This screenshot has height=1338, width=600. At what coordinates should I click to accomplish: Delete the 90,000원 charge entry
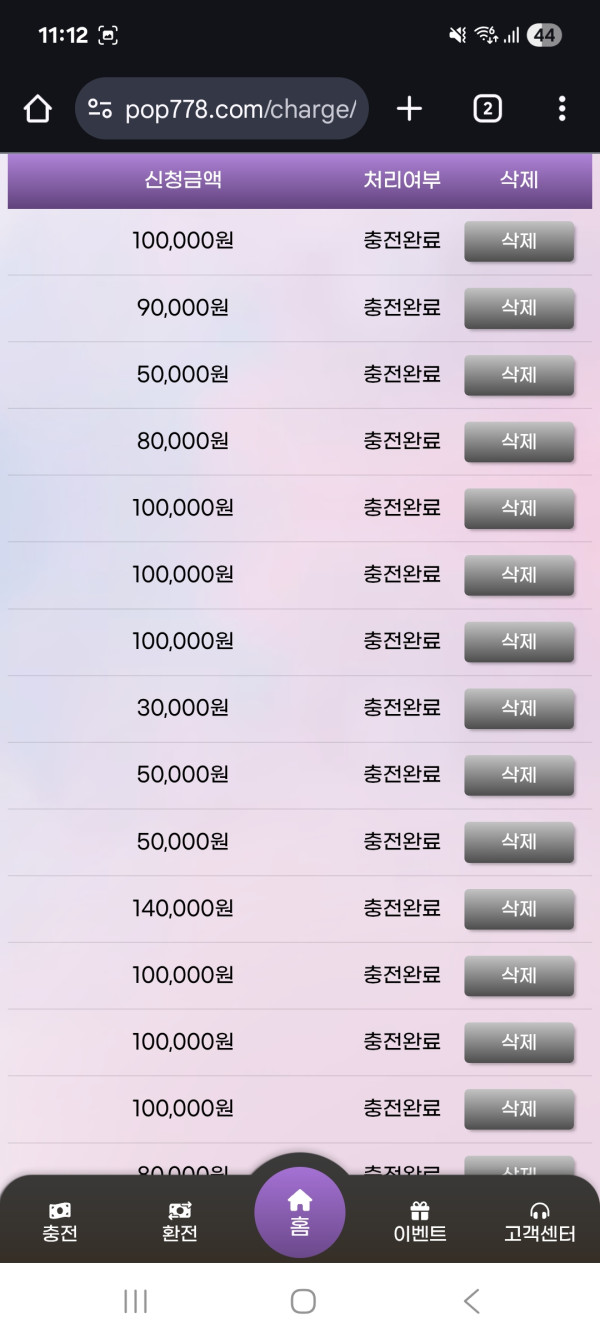[x=519, y=308]
